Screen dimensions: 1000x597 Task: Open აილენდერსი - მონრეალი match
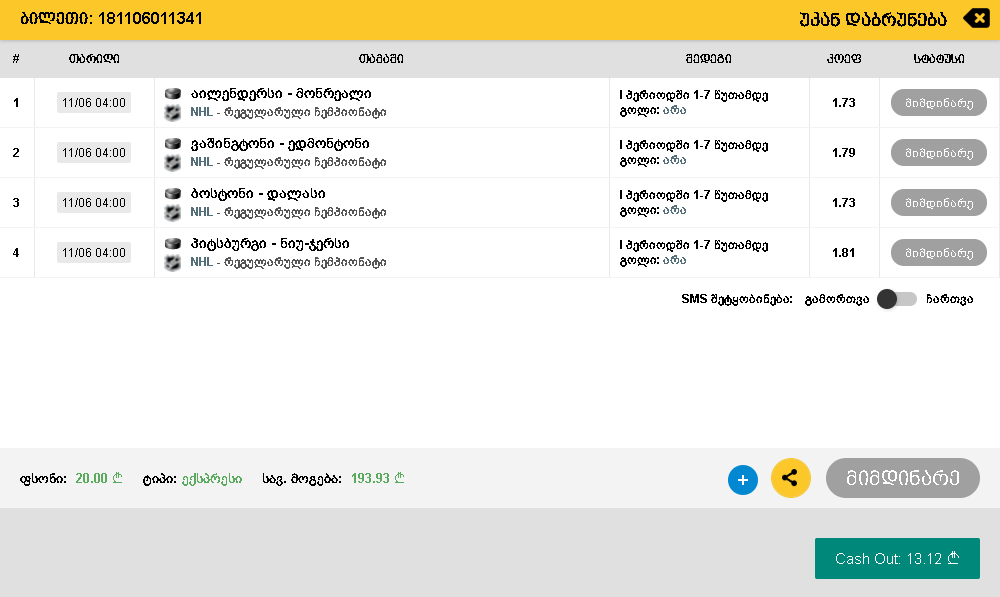coord(281,94)
